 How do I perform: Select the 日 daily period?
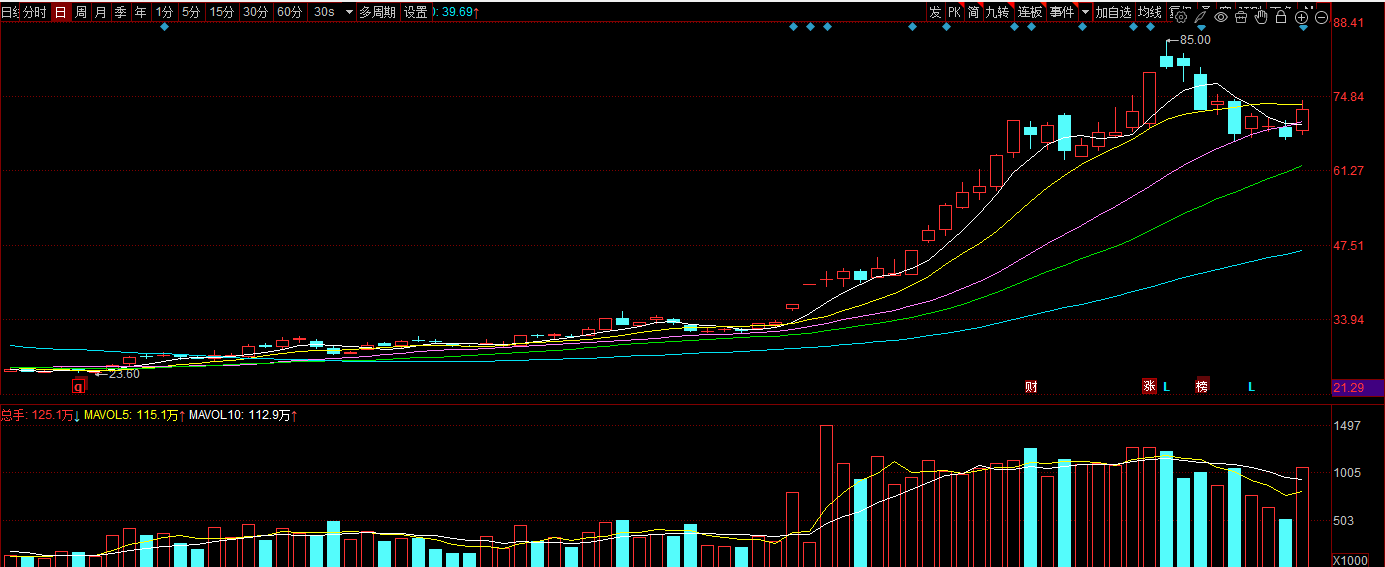coord(60,12)
